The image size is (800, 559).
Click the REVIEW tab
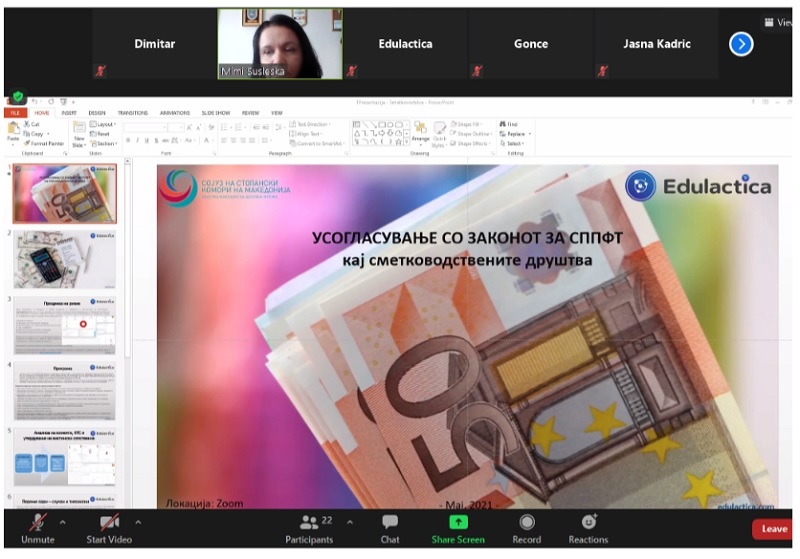pos(250,113)
